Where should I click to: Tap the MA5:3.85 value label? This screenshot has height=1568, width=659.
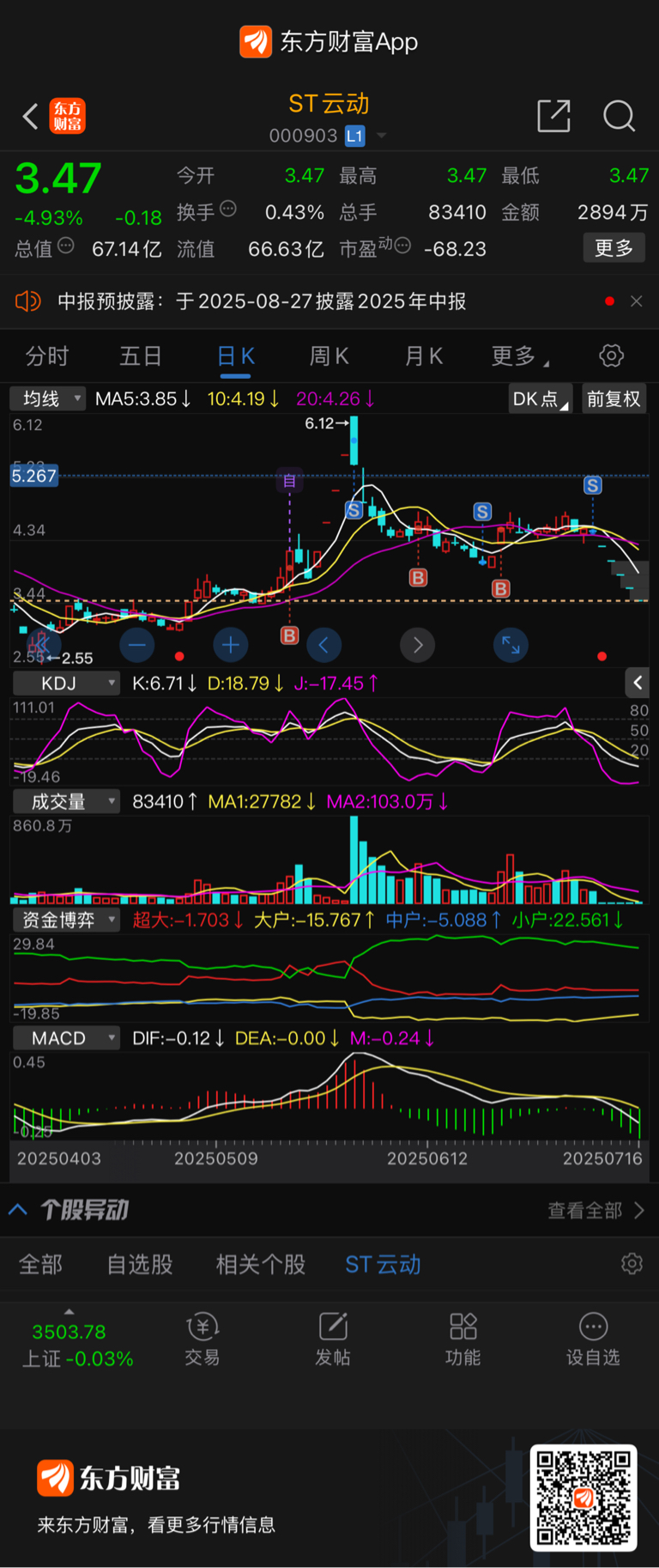[x=142, y=399]
